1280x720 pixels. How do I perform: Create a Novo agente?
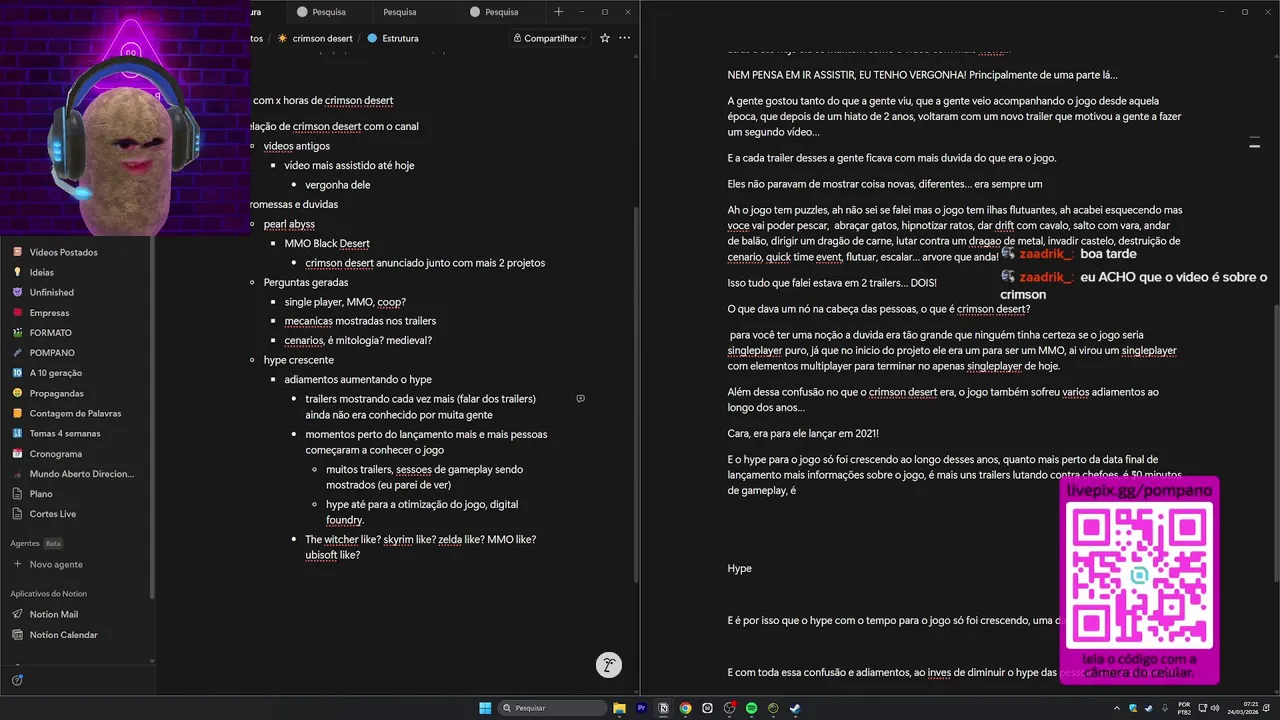(56, 564)
